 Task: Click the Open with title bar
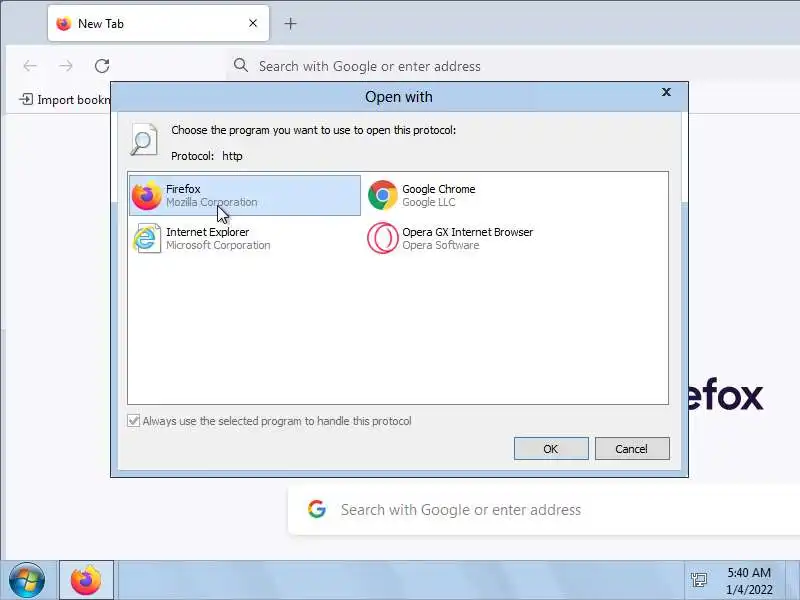399,97
